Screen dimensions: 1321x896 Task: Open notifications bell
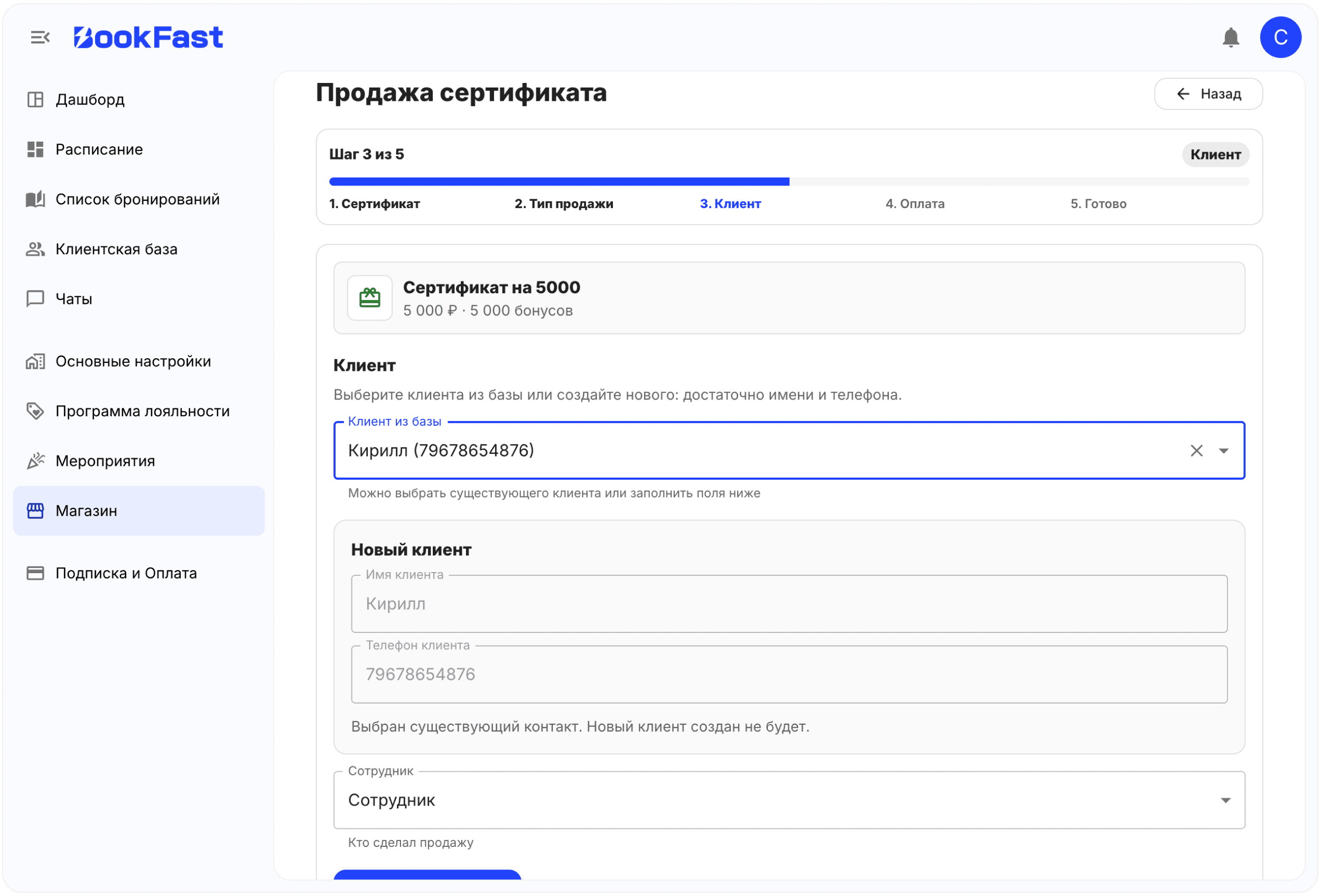coord(1231,38)
